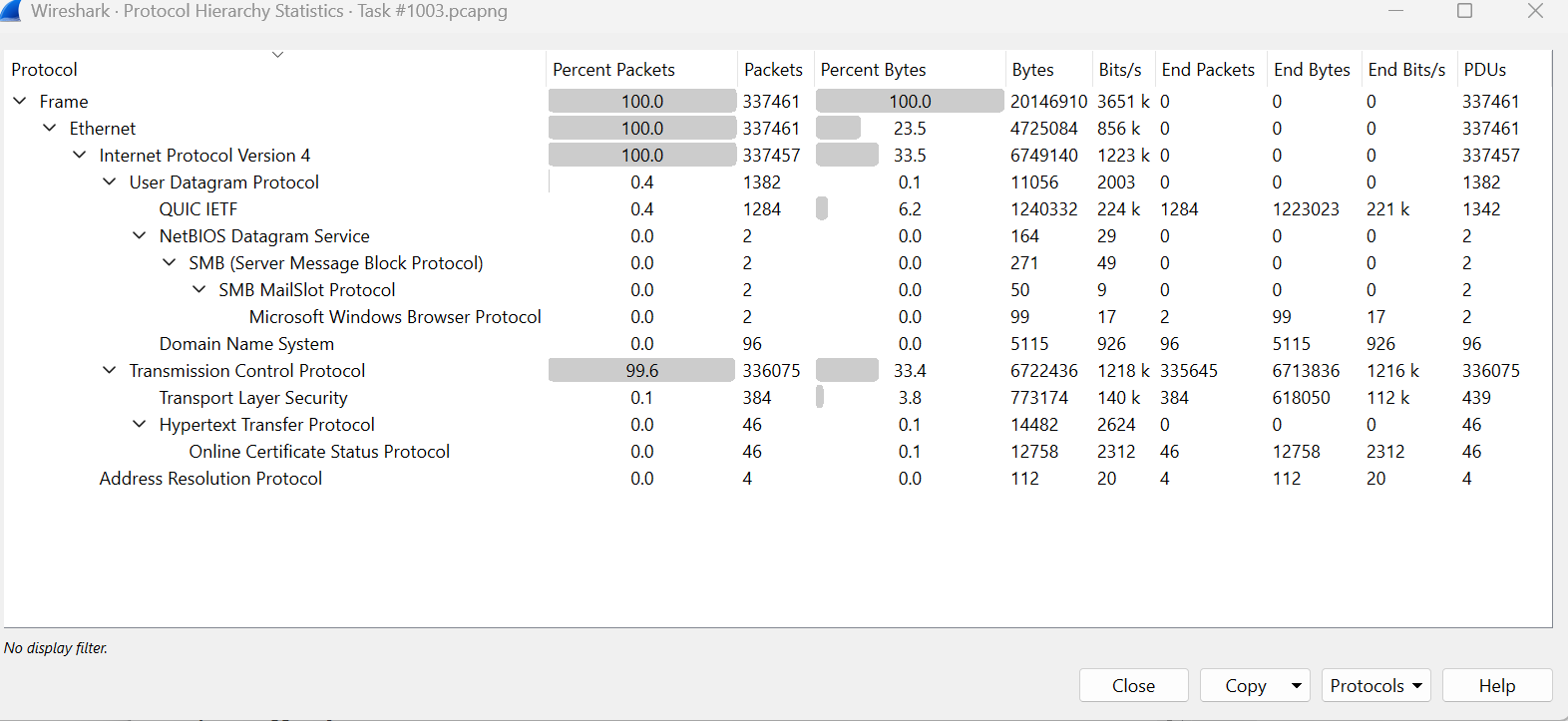Sort by the Bytes column header

click(x=1032, y=70)
